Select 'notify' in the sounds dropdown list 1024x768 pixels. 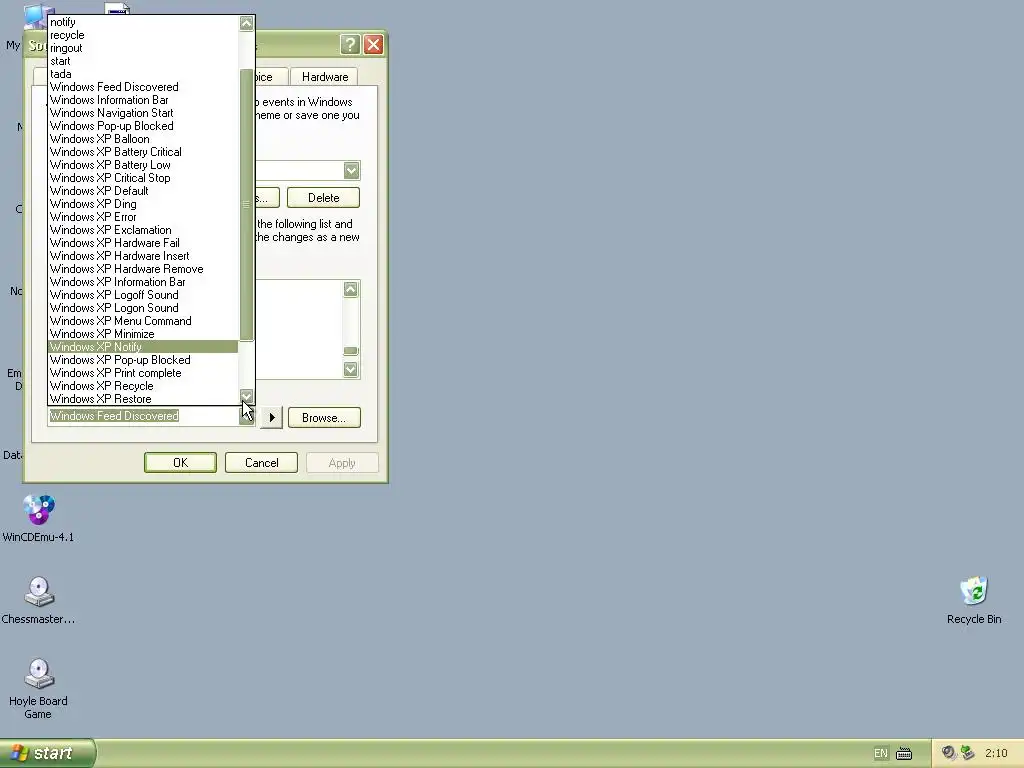coord(144,22)
